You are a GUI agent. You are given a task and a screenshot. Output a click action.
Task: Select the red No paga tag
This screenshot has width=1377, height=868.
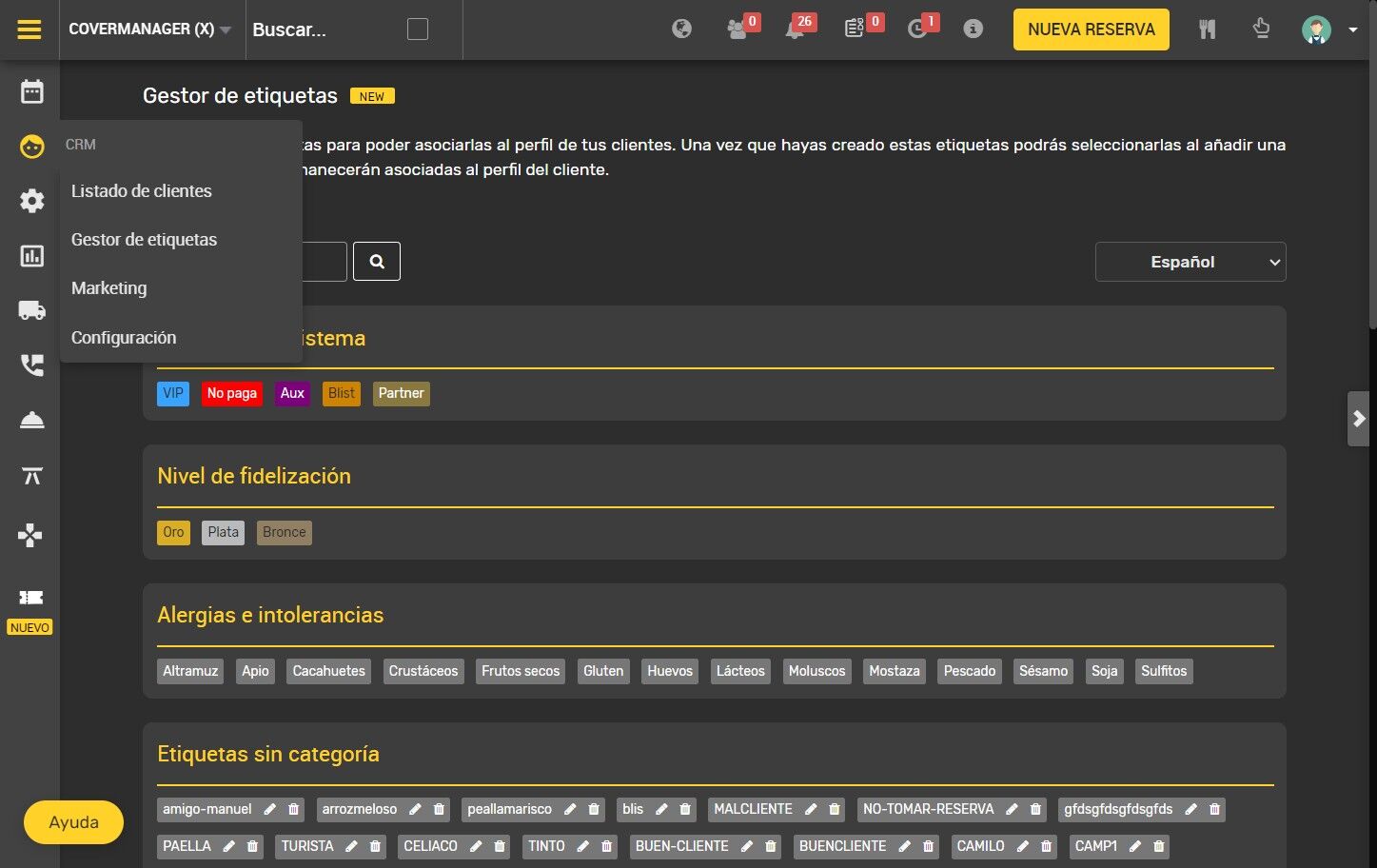pyautogui.click(x=232, y=394)
